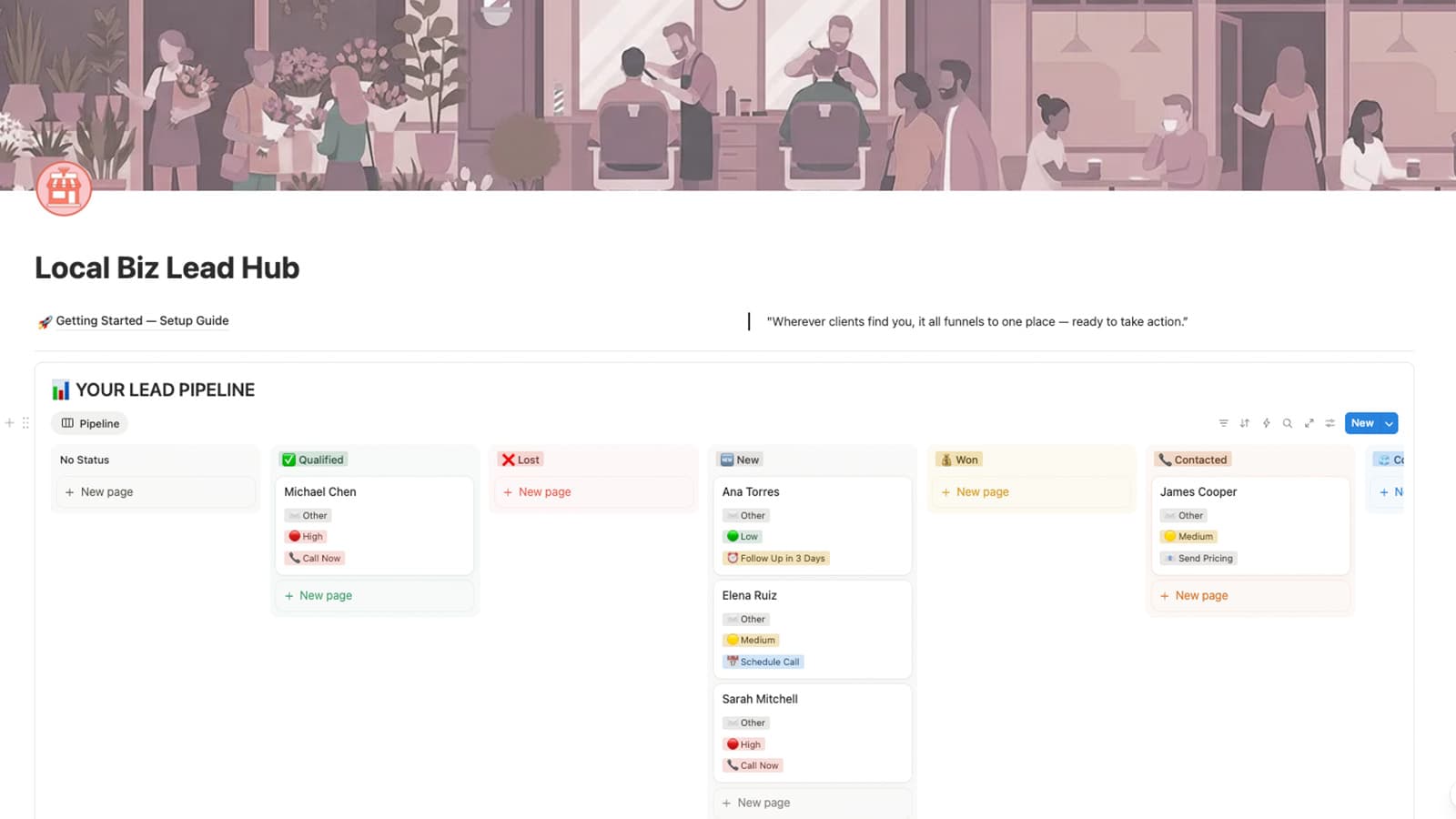Click the filter icon in the pipeline toolbar

point(1223,423)
